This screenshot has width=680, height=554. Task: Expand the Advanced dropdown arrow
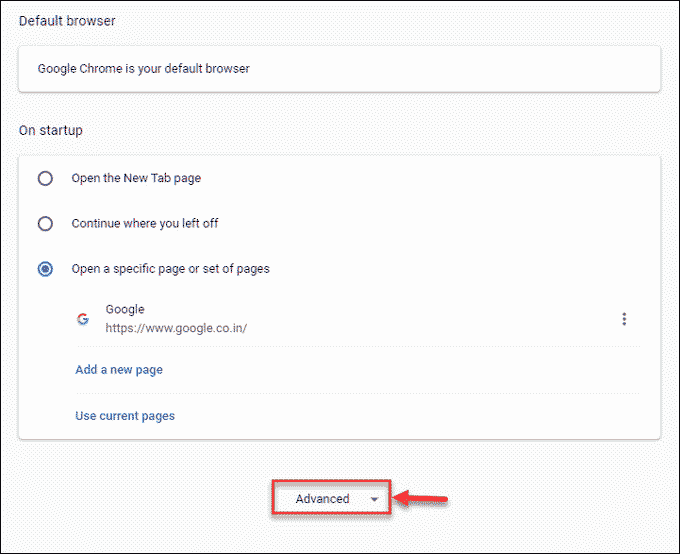pyautogui.click(x=374, y=499)
